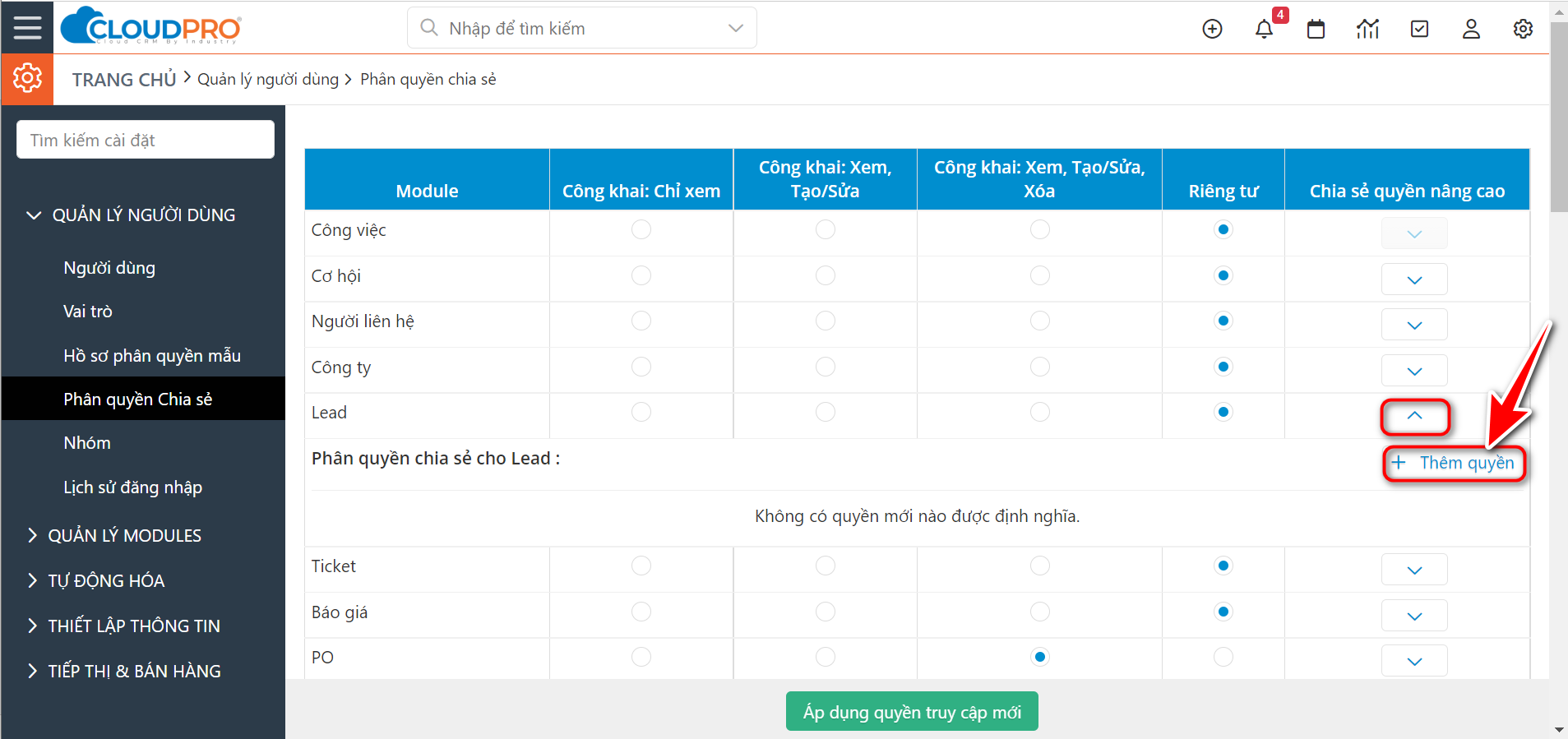The width and height of the screenshot is (1568, 739).
Task: Expand advanced sharing for PO
Action: (x=1414, y=661)
